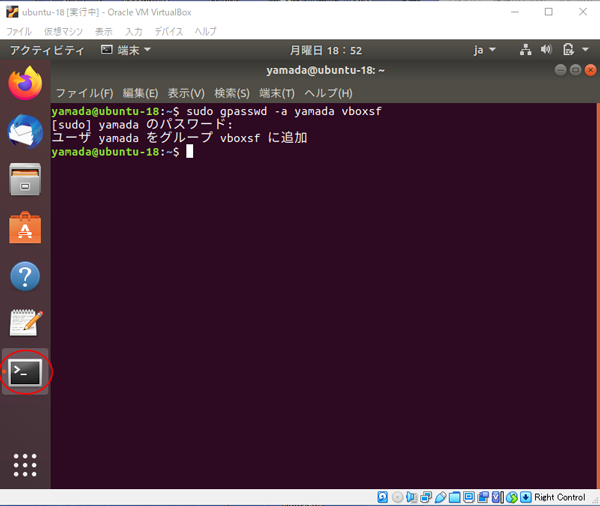The image size is (600, 506).
Task: Click the Right Control host key label
Action: pos(560,497)
